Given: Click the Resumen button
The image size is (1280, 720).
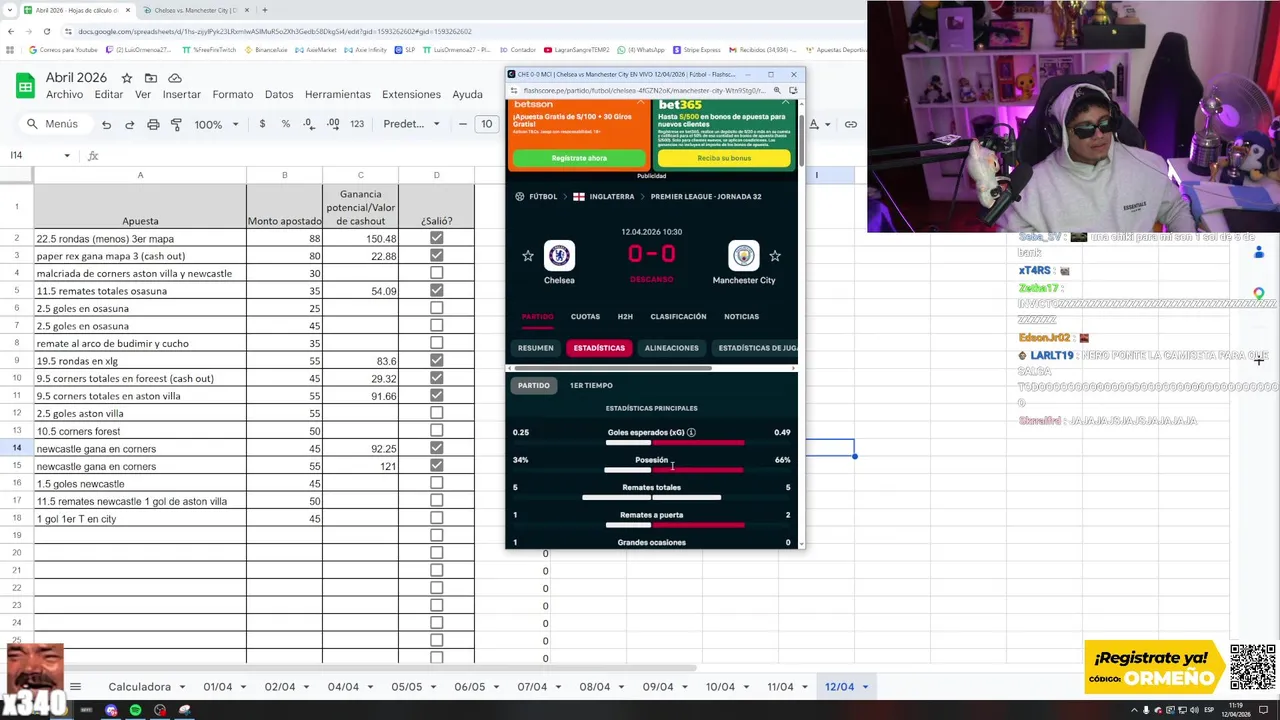Looking at the screenshot, I should (535, 348).
